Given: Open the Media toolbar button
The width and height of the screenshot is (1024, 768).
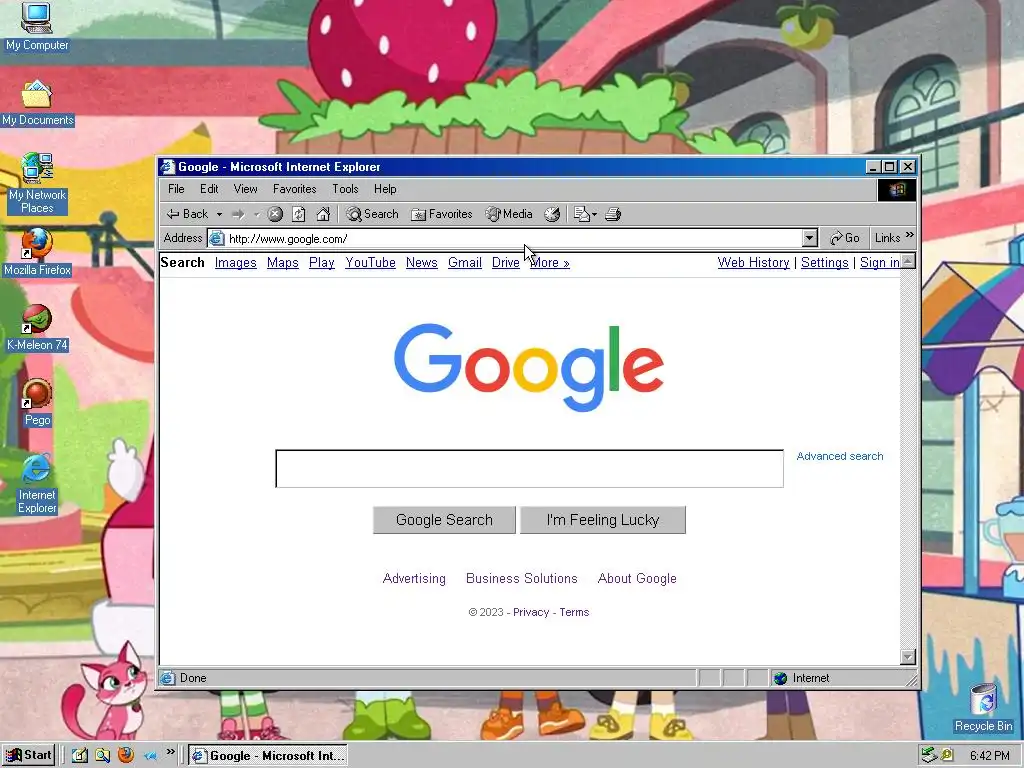Looking at the screenshot, I should [x=509, y=214].
